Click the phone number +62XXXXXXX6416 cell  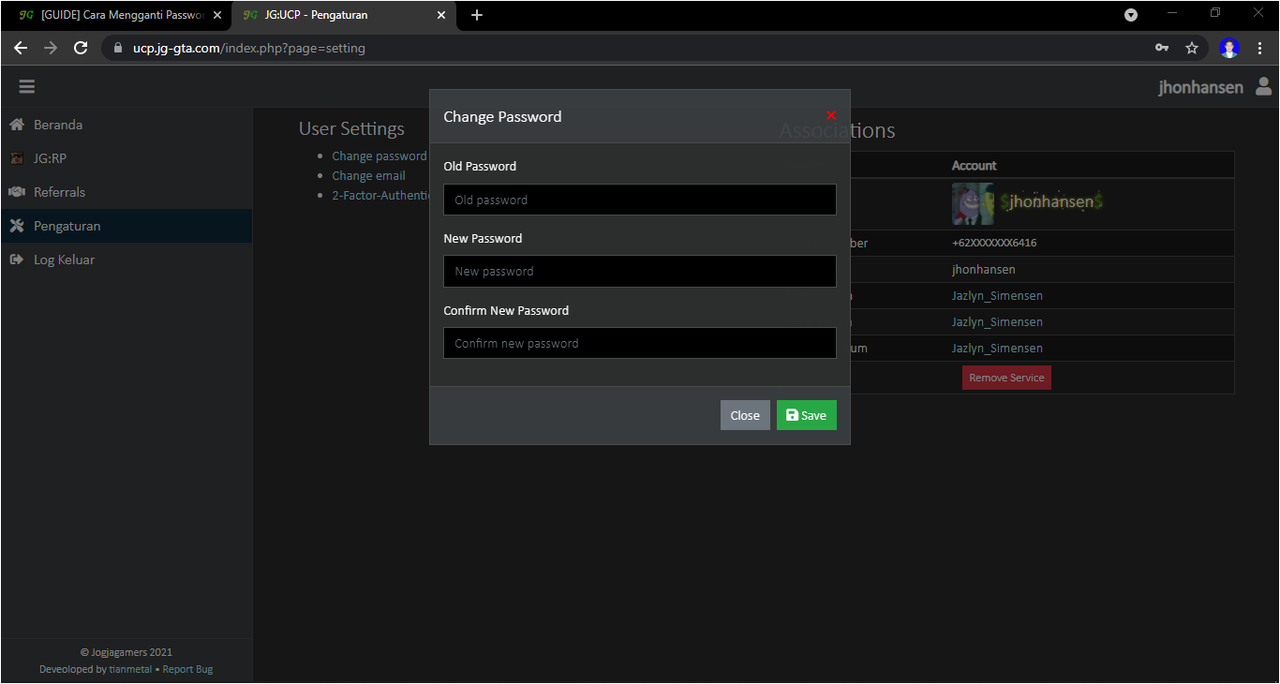pos(994,243)
